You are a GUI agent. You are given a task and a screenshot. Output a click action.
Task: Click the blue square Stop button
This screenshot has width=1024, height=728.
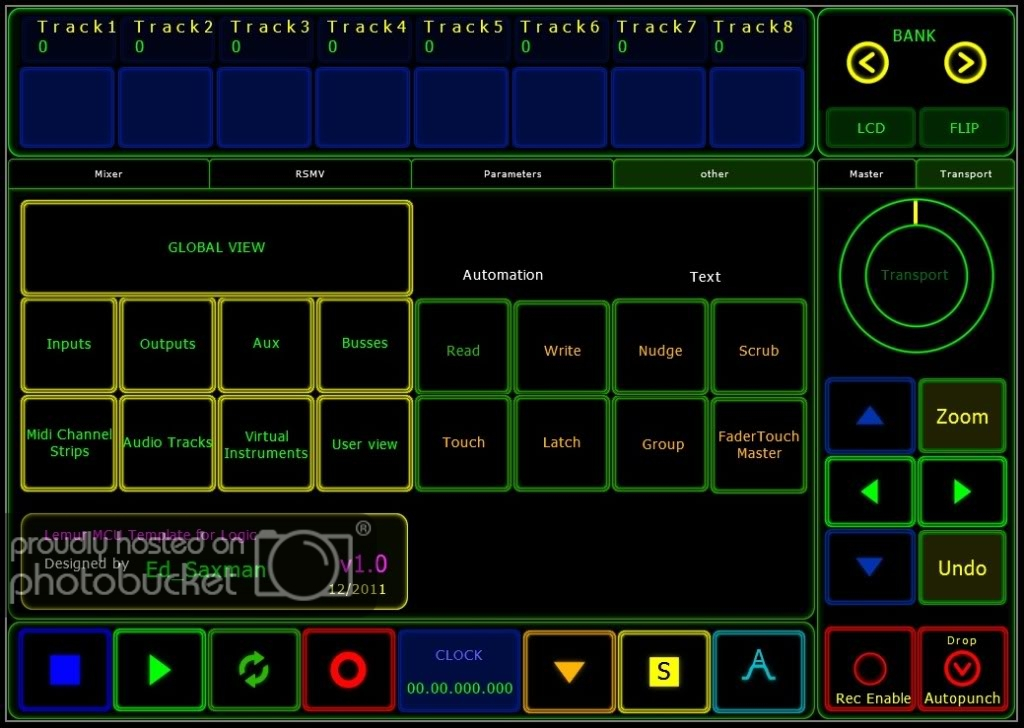[x=65, y=670]
